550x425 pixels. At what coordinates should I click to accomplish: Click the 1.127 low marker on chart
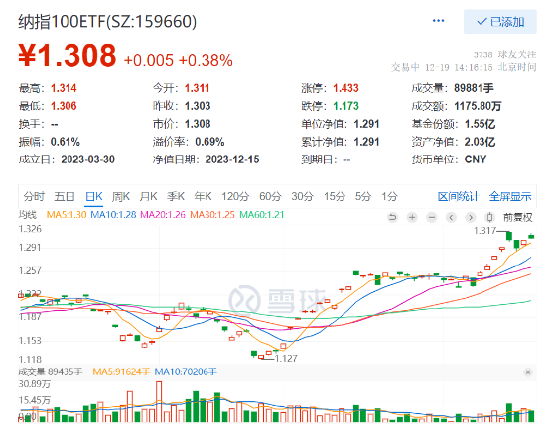tap(286, 359)
